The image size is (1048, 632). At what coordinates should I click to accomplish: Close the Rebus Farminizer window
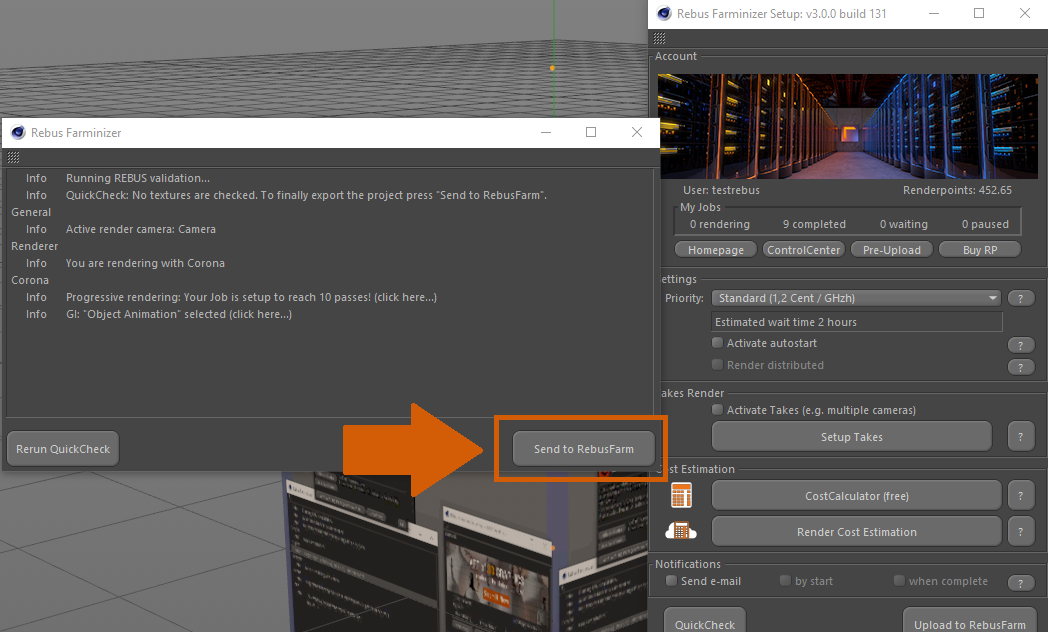point(637,132)
